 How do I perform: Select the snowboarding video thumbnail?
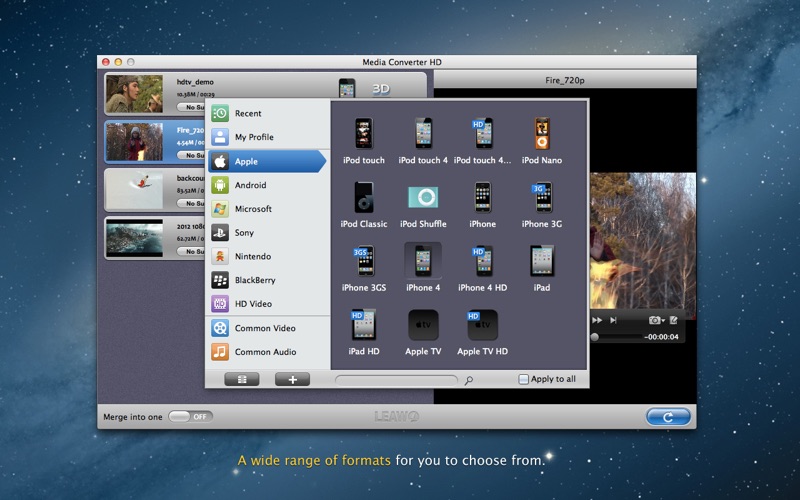click(x=134, y=190)
